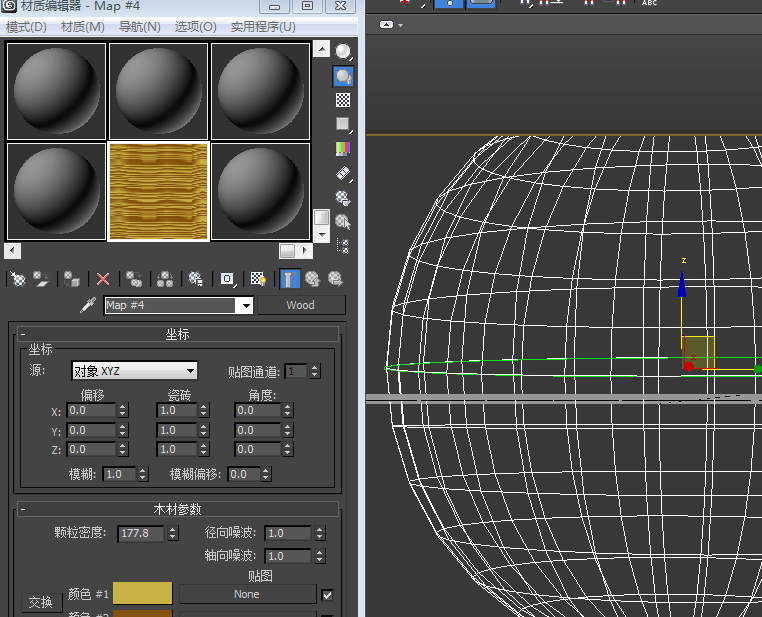
Task: Click the 贴图通道 spinner arrows
Action: (x=314, y=372)
